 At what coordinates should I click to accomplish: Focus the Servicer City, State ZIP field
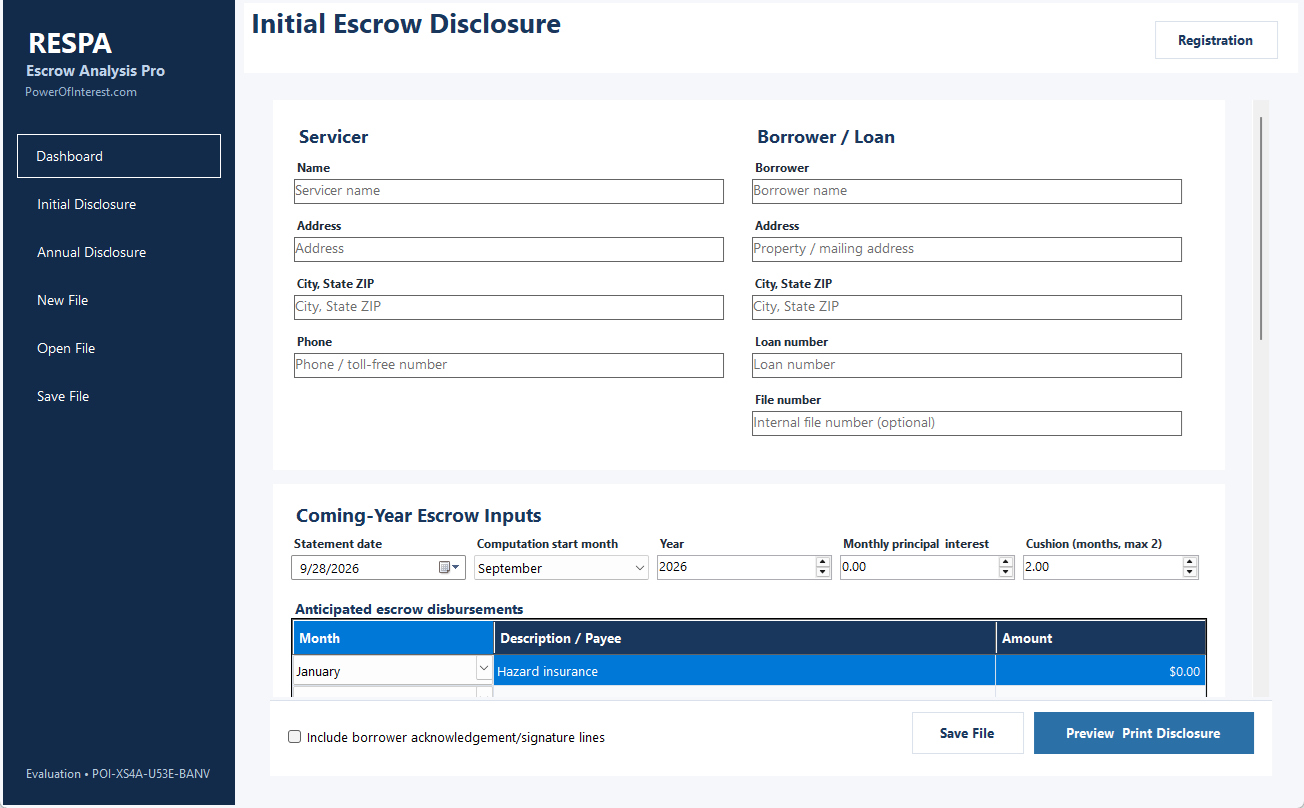tap(509, 307)
